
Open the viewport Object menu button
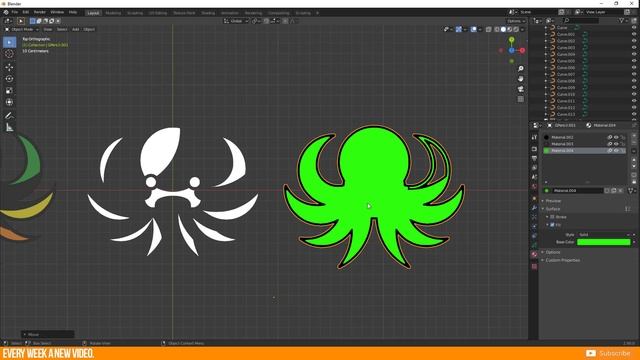point(89,29)
